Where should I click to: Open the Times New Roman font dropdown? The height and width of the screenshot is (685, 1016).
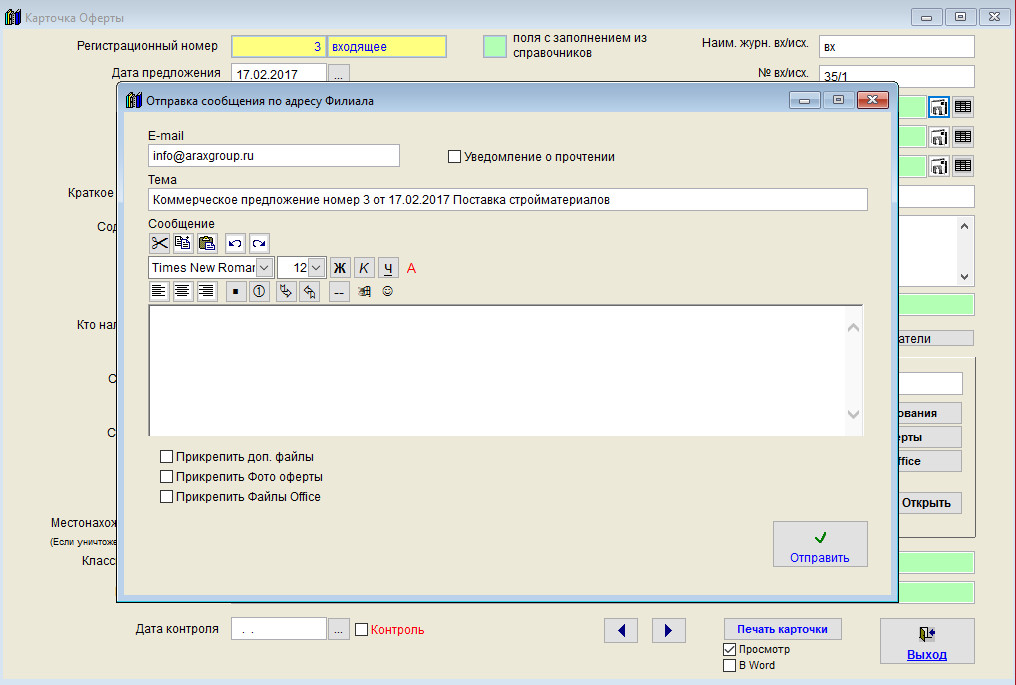pyautogui.click(x=265, y=268)
